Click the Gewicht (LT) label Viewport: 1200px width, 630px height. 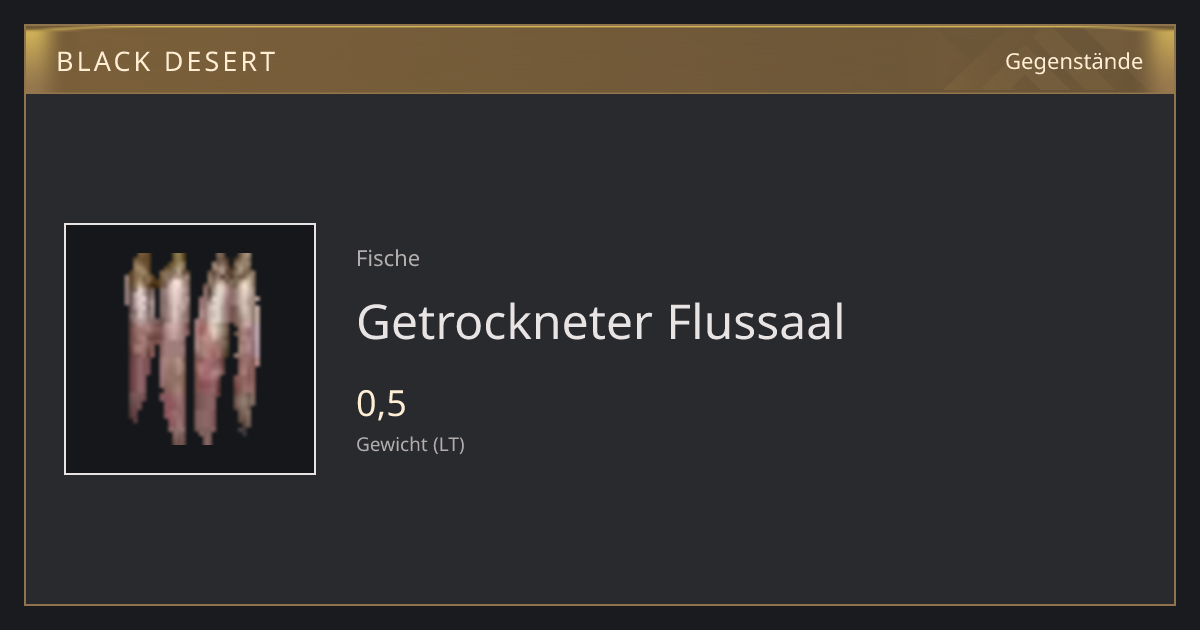click(x=410, y=444)
